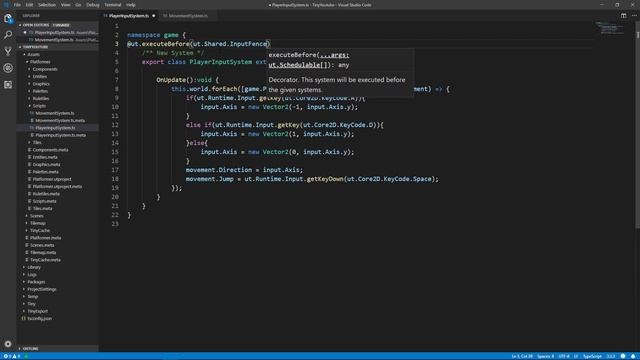
Task: Open the Terminal menu
Action: pyautogui.click(x=113, y=5)
